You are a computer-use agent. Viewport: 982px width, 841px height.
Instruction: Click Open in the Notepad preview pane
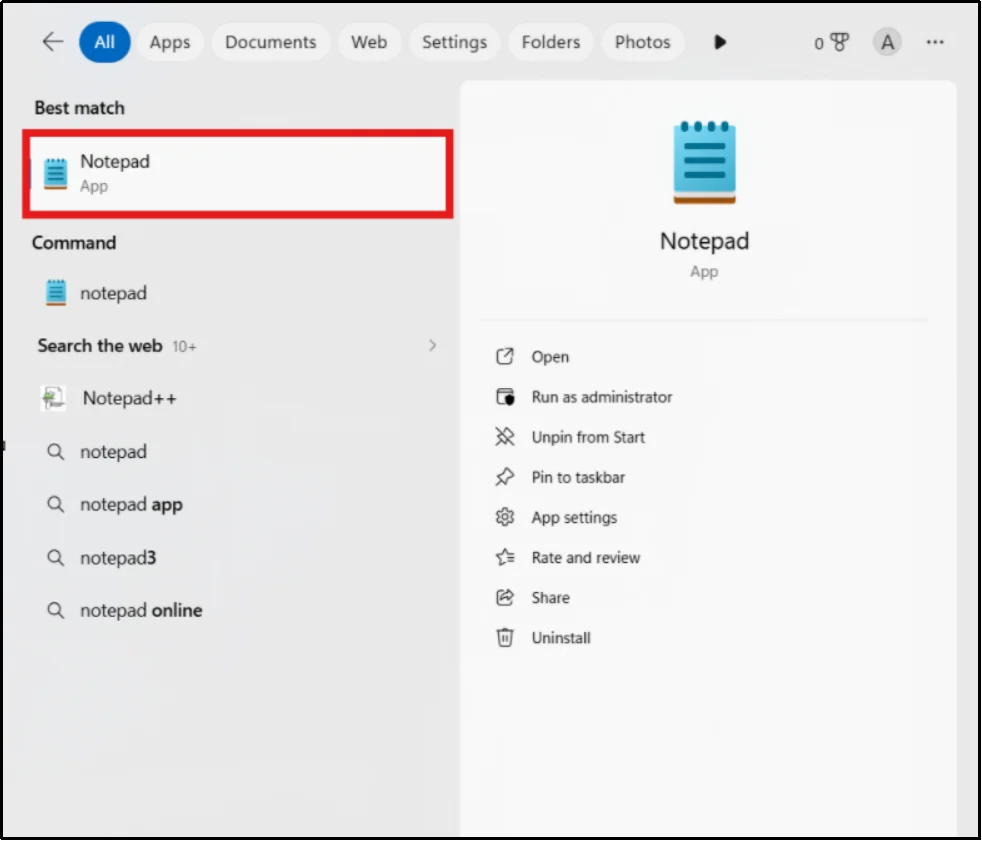click(550, 357)
